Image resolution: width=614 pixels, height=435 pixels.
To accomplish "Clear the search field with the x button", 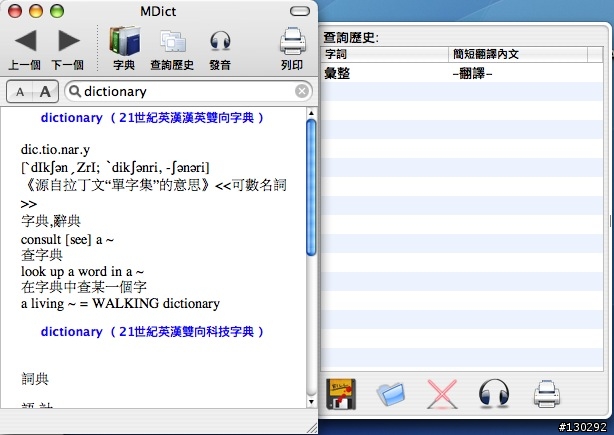I will (302, 91).
